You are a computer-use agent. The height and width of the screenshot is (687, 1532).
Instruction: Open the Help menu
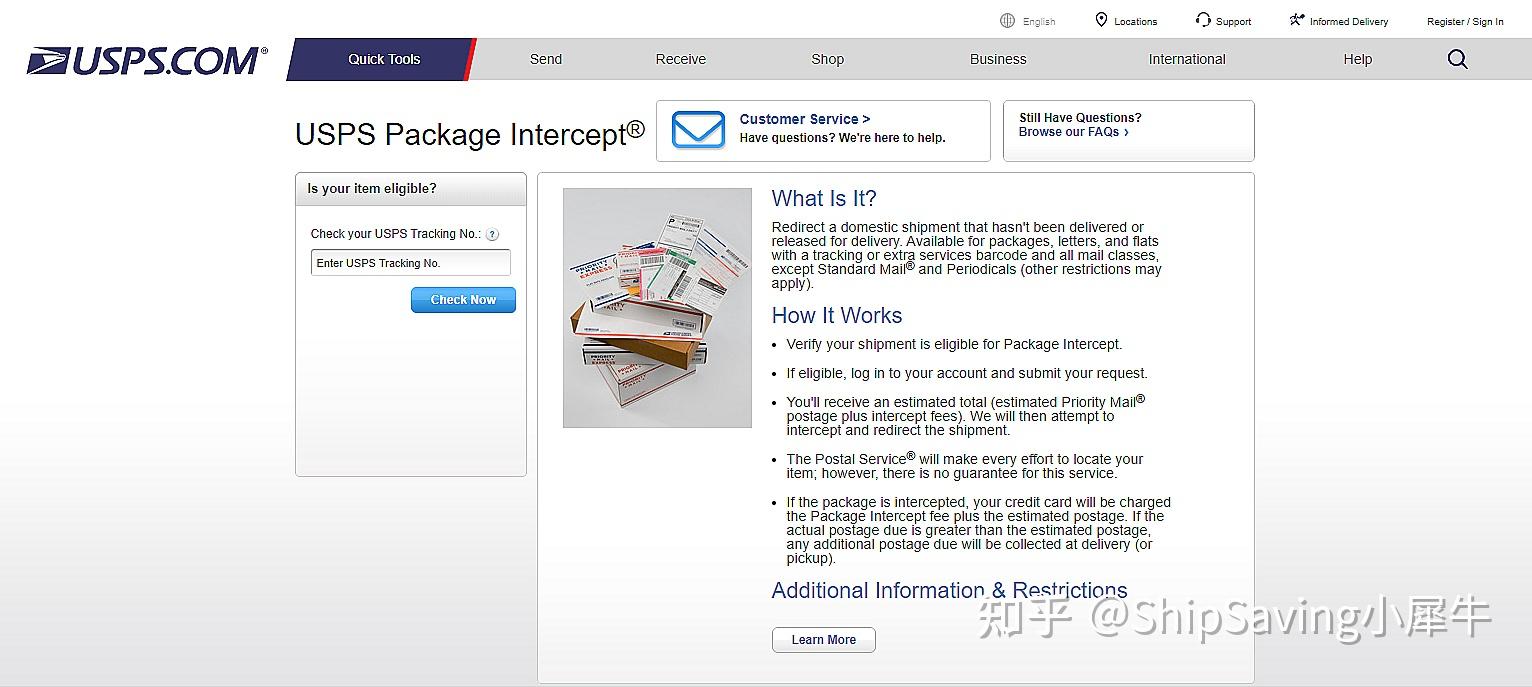[1358, 59]
